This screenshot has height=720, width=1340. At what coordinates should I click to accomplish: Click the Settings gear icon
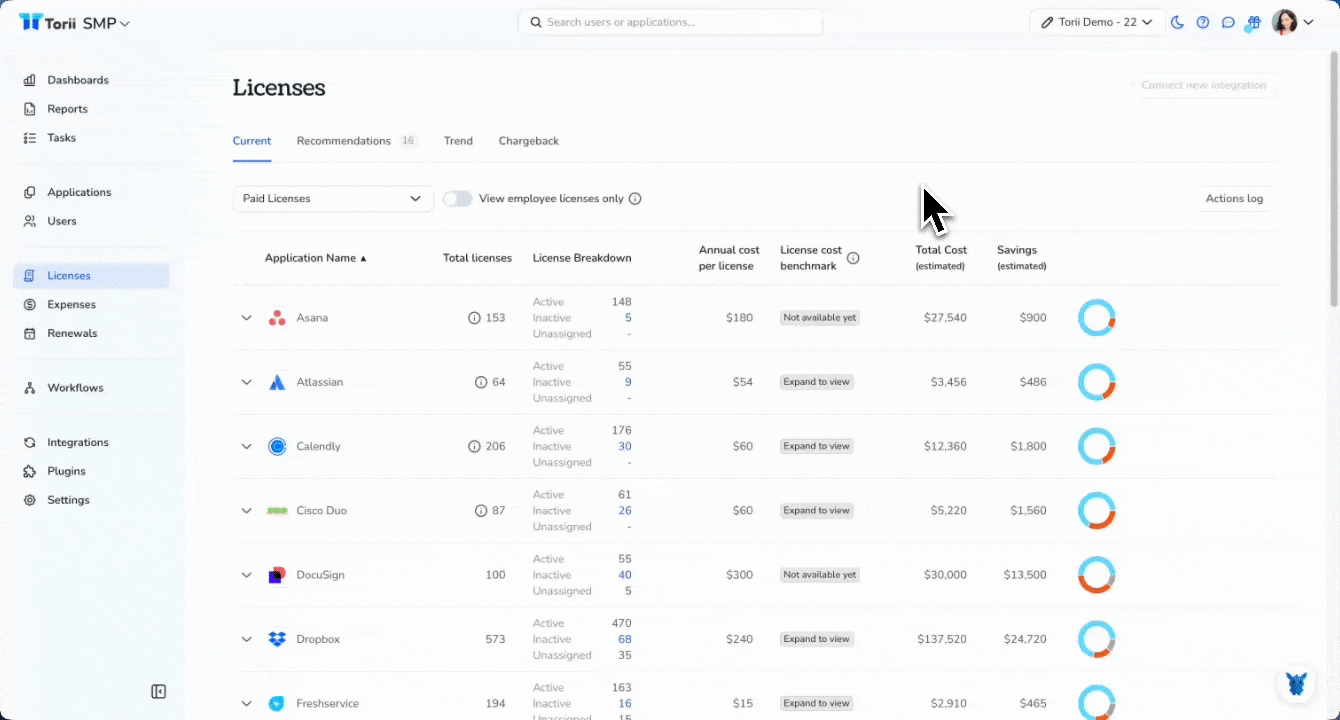click(29, 500)
